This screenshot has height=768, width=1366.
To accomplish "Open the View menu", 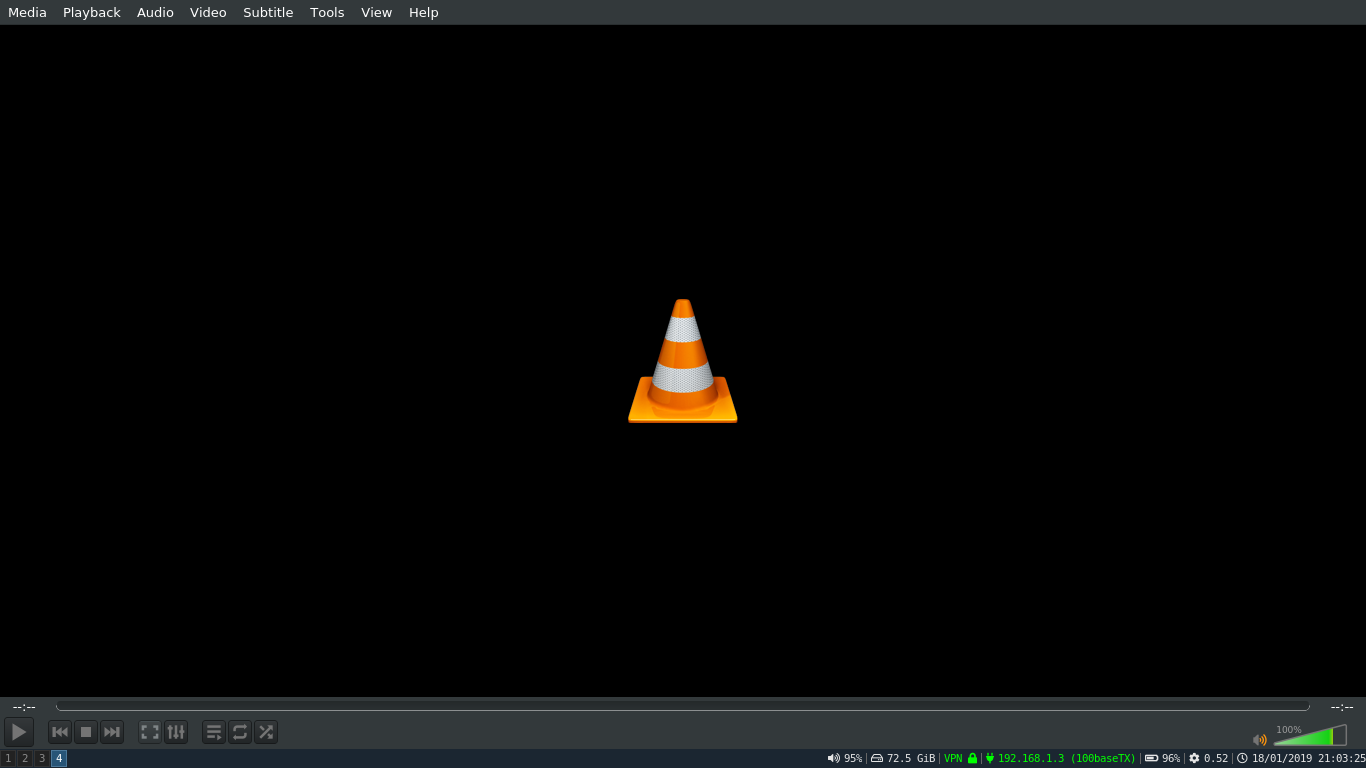I will (x=377, y=12).
